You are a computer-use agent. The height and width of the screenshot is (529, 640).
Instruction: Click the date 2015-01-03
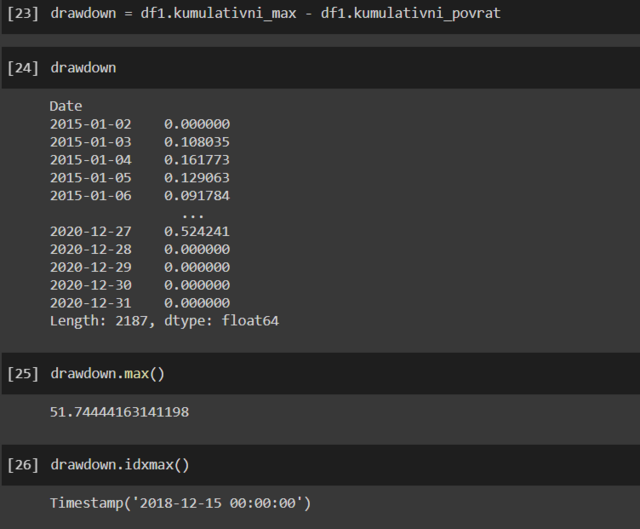pos(91,142)
